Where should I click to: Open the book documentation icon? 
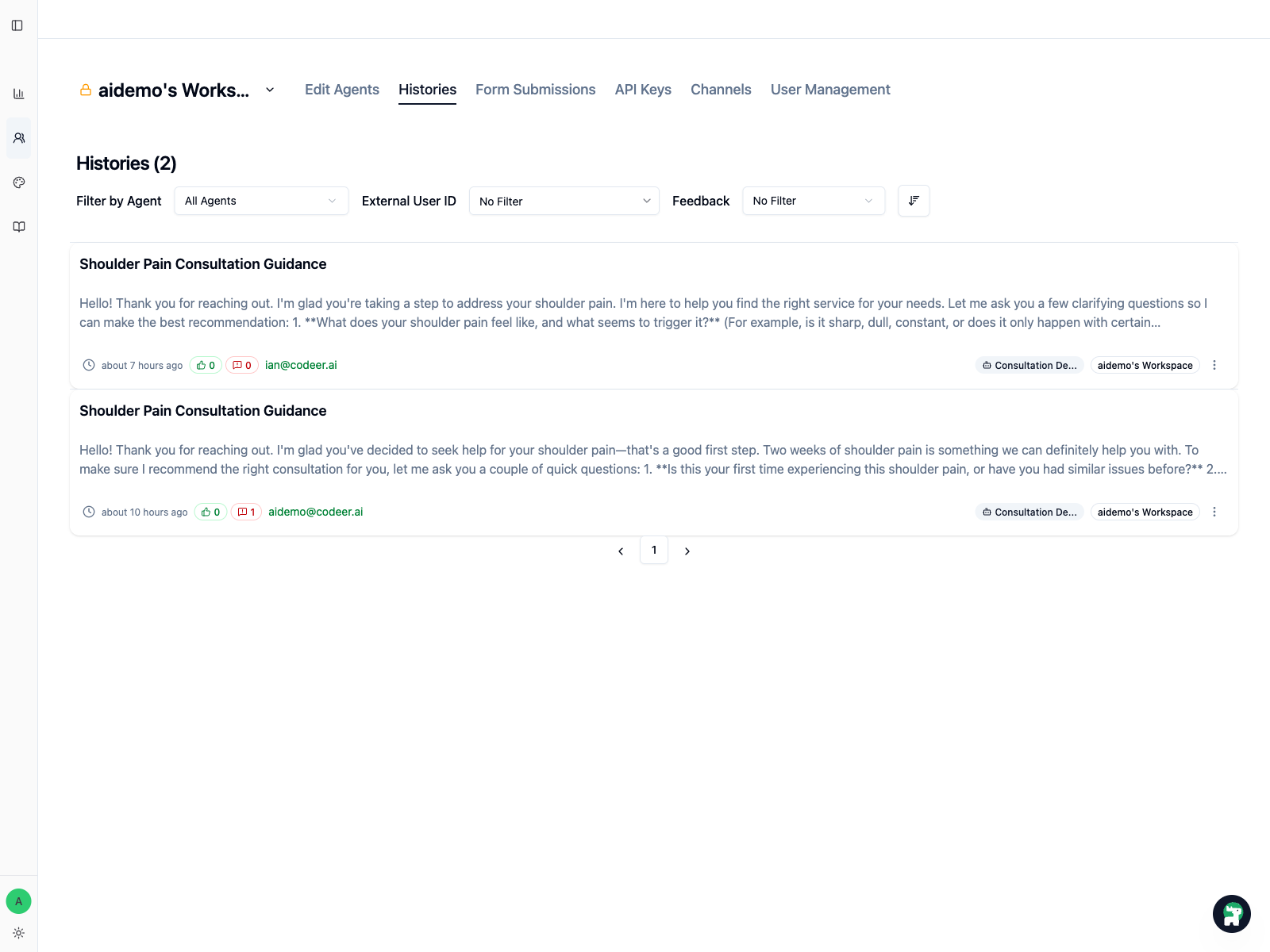click(x=19, y=227)
